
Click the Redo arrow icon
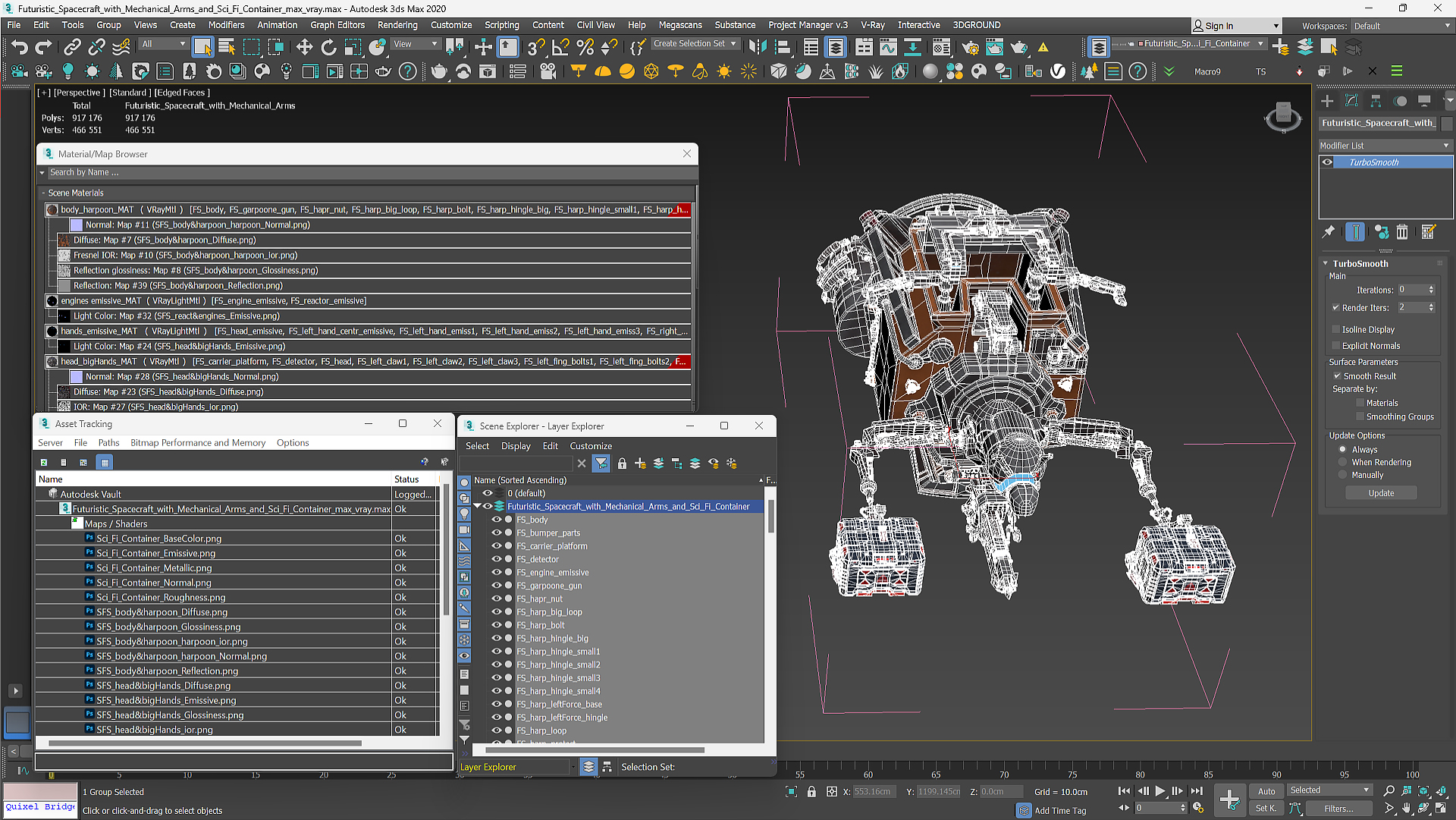point(44,47)
